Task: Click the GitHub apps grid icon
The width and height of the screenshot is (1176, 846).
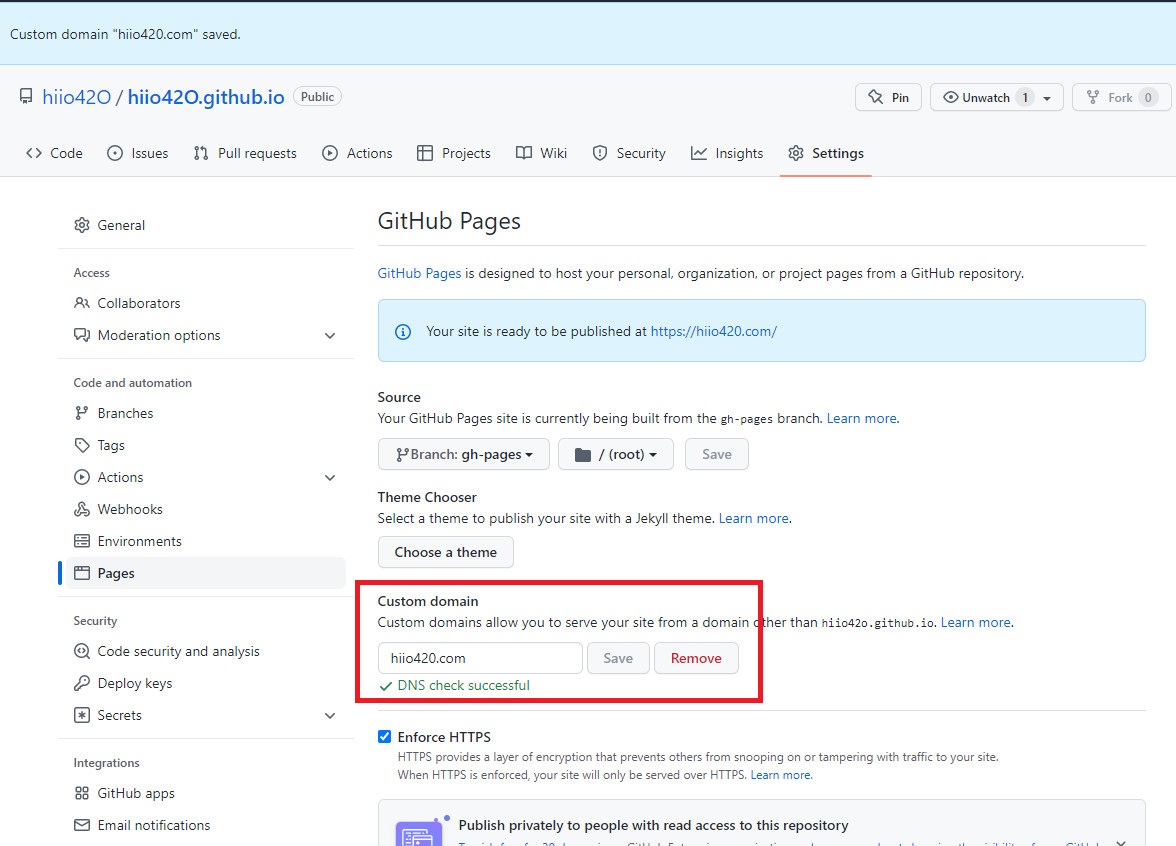Action: click(82, 793)
